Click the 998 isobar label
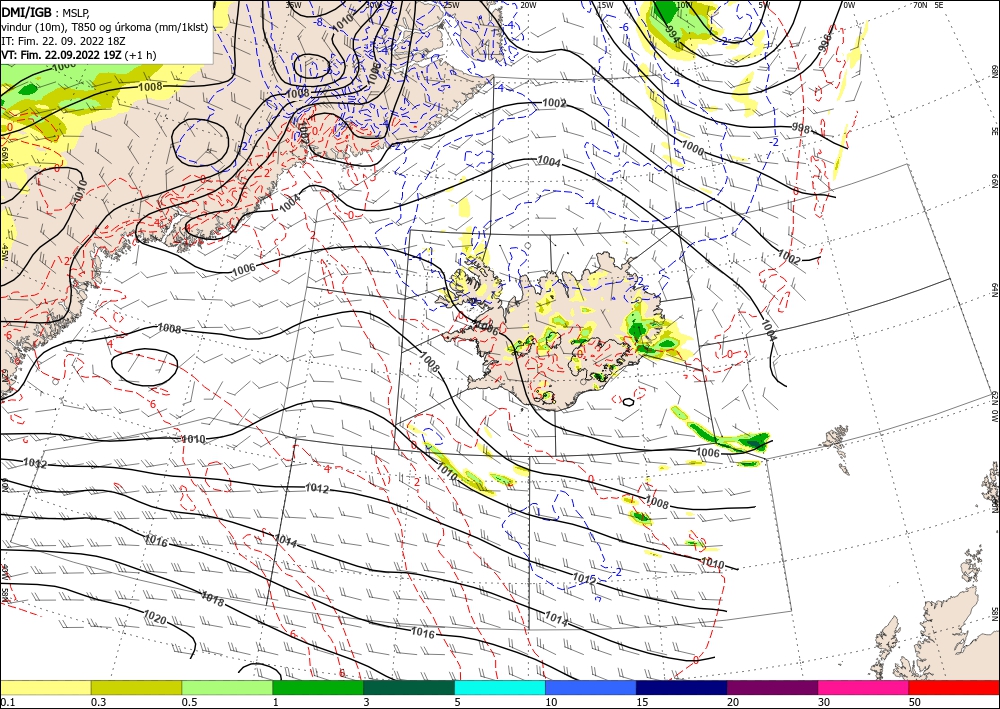 click(800, 129)
